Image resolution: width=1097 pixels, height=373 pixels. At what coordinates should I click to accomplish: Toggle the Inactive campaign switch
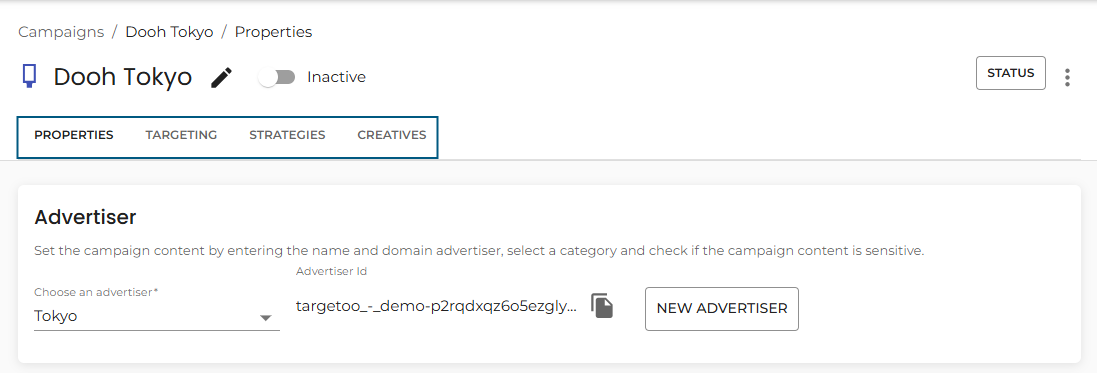tap(277, 77)
